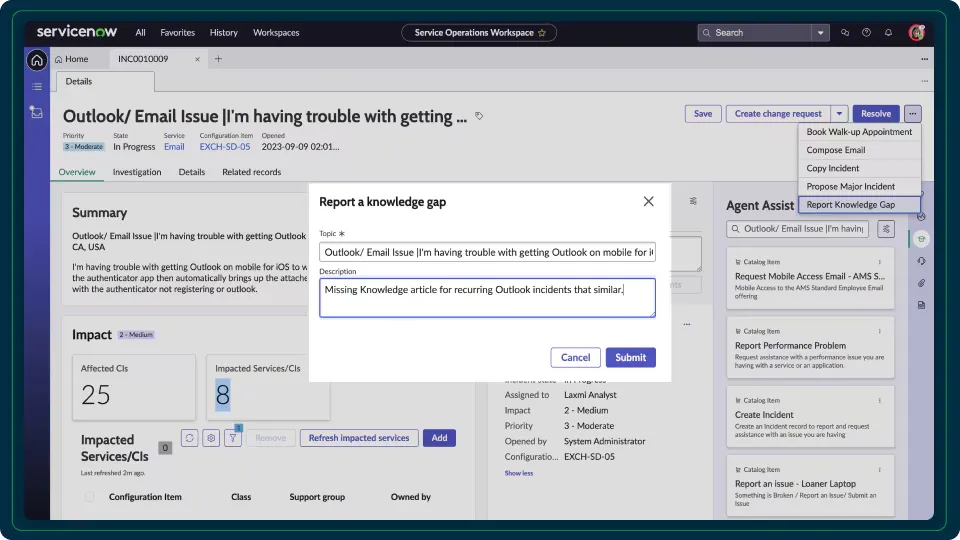Click the Submit button in the dialog

click(x=630, y=357)
